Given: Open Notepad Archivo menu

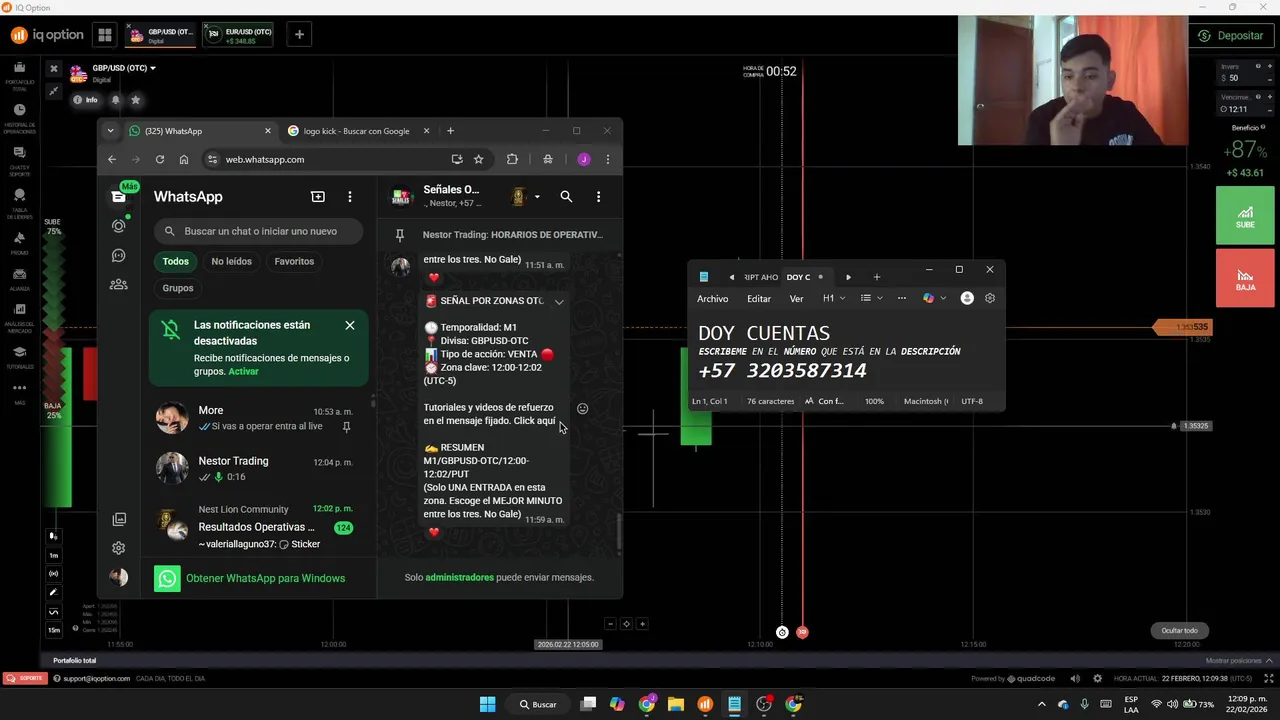Looking at the screenshot, I should (713, 298).
